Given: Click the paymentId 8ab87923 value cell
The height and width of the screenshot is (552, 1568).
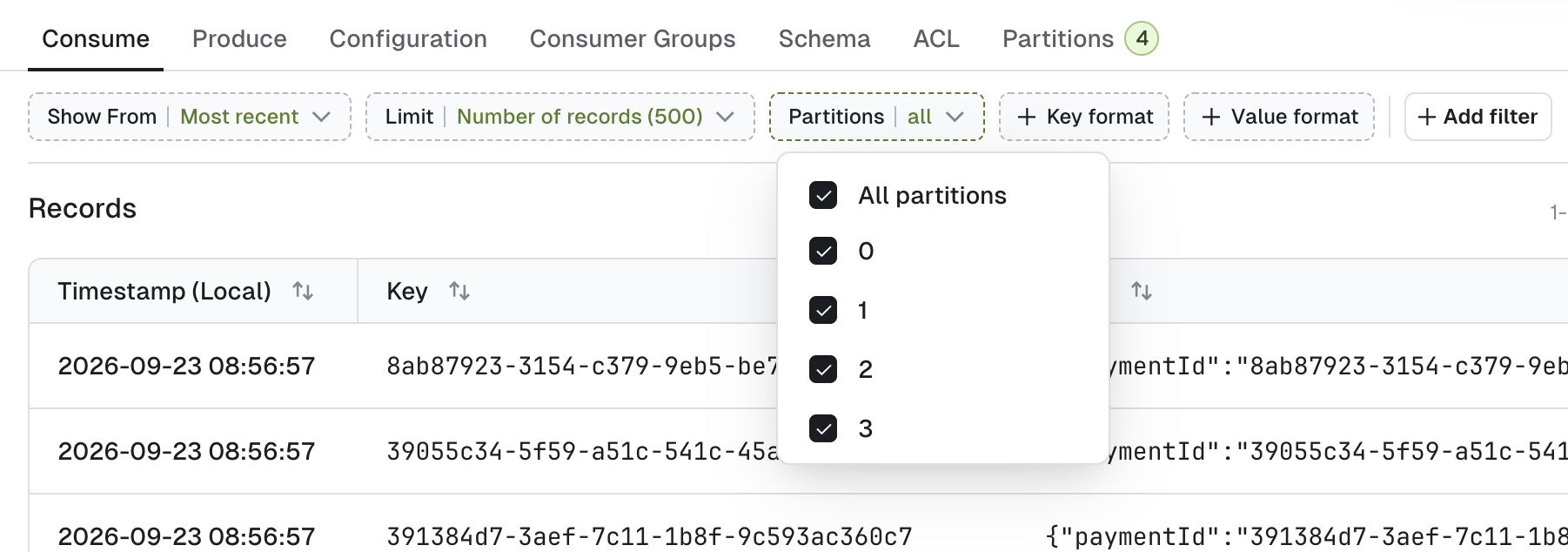Looking at the screenshot, I should pos(1338,366).
